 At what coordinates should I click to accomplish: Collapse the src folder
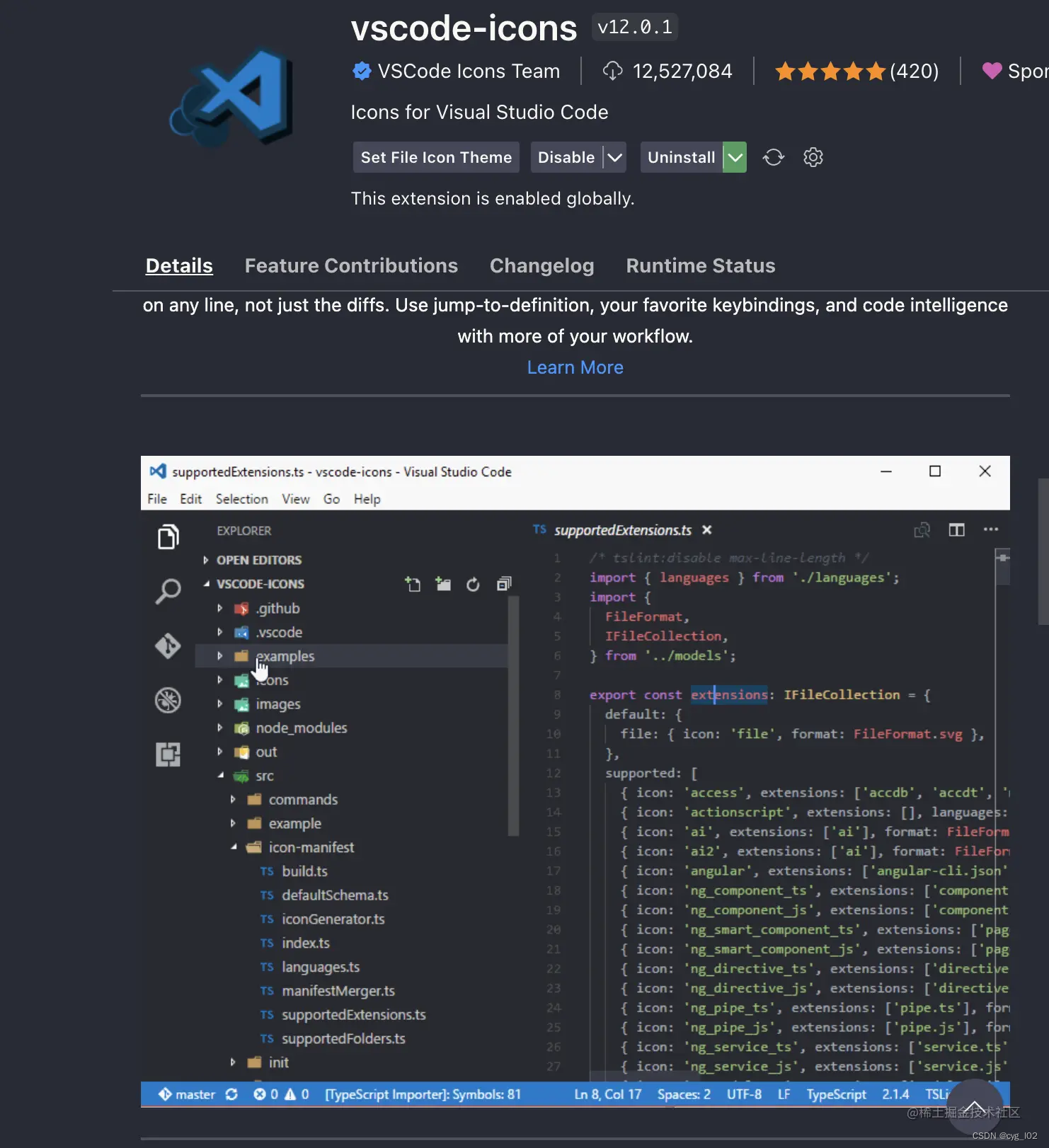pyautogui.click(x=221, y=776)
